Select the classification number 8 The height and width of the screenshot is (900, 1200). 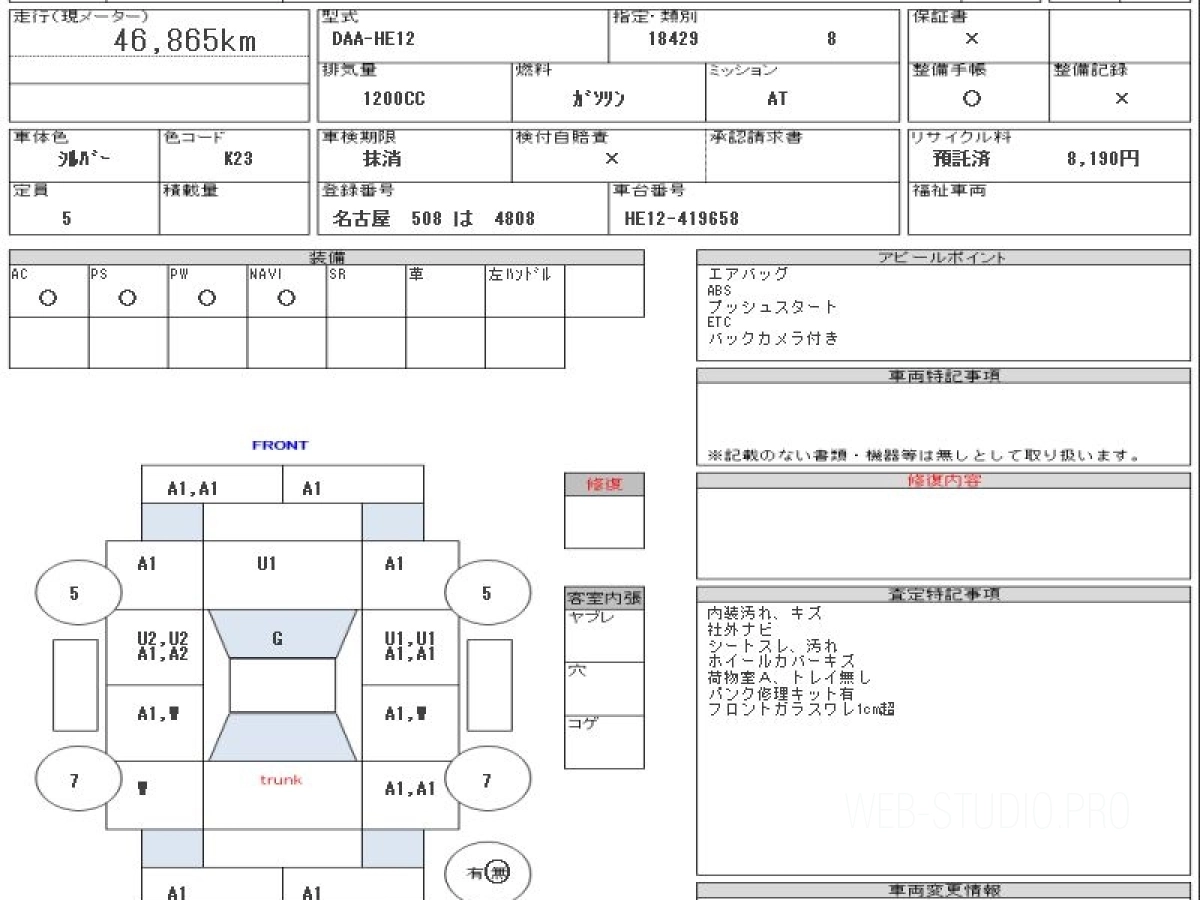click(832, 39)
